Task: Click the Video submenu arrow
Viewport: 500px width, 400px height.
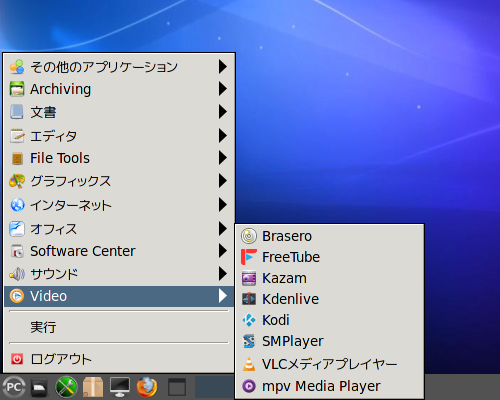Action: (223, 296)
